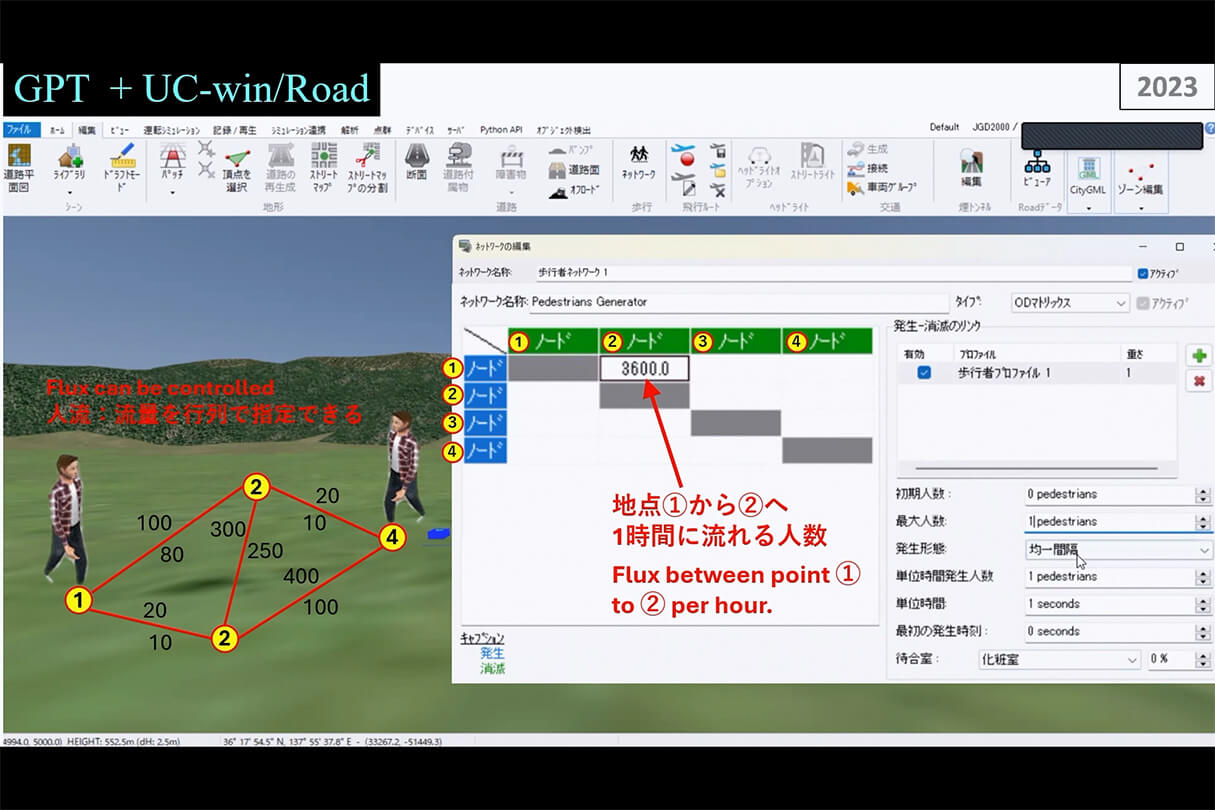Click the save flight route icon
1215x810 pixels.
[x=718, y=150]
